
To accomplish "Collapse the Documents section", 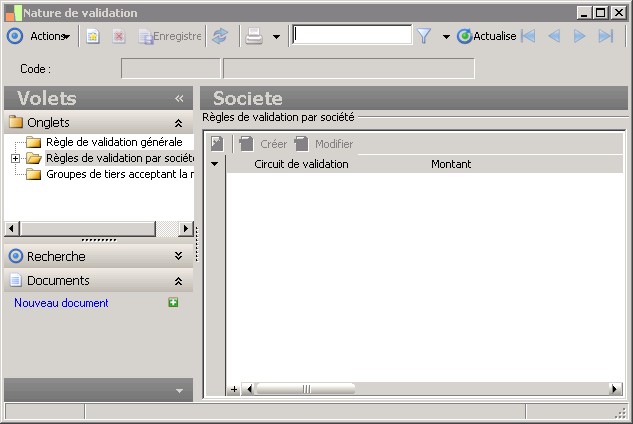I will (178, 281).
